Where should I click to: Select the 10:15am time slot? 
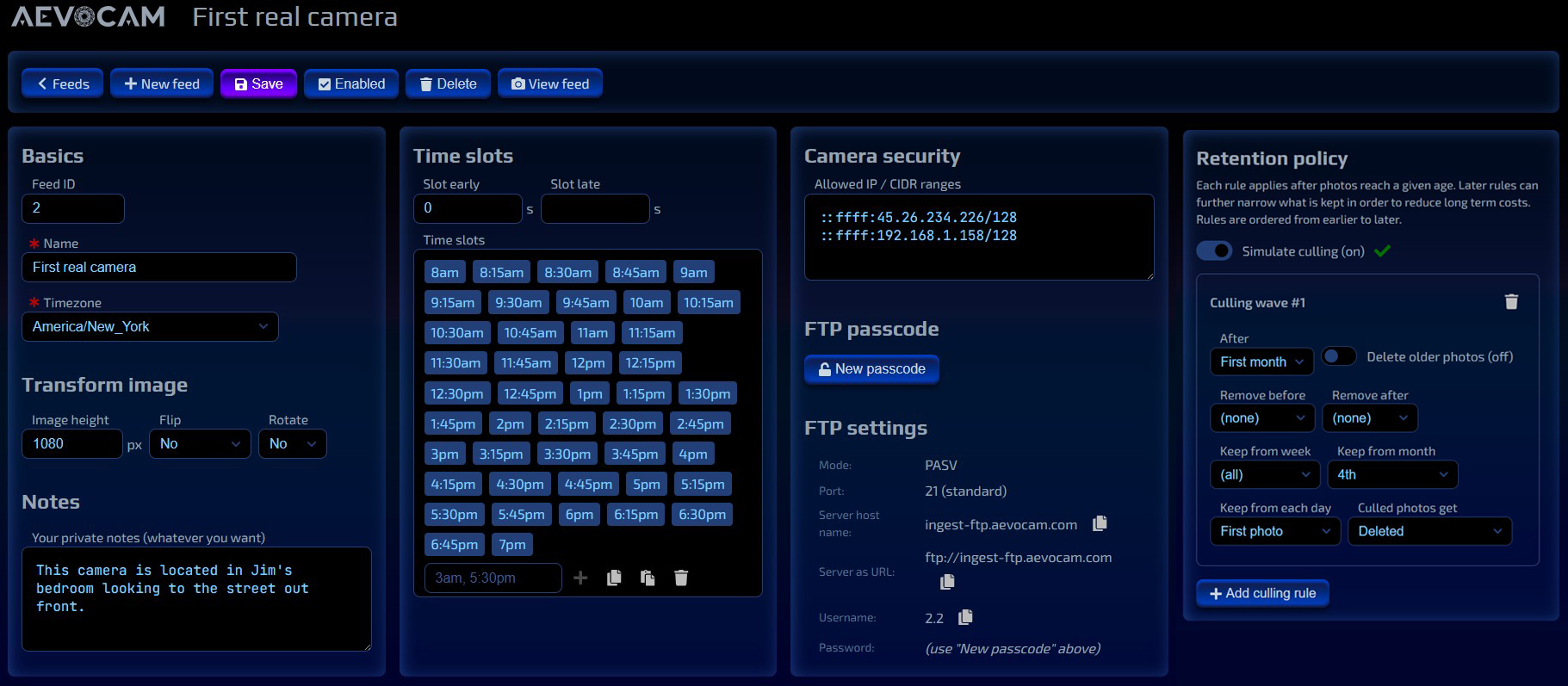(708, 302)
